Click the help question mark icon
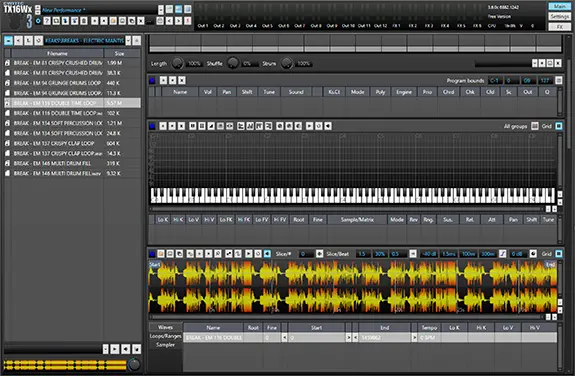Viewport: 575px width, 376px height. (47, 21)
